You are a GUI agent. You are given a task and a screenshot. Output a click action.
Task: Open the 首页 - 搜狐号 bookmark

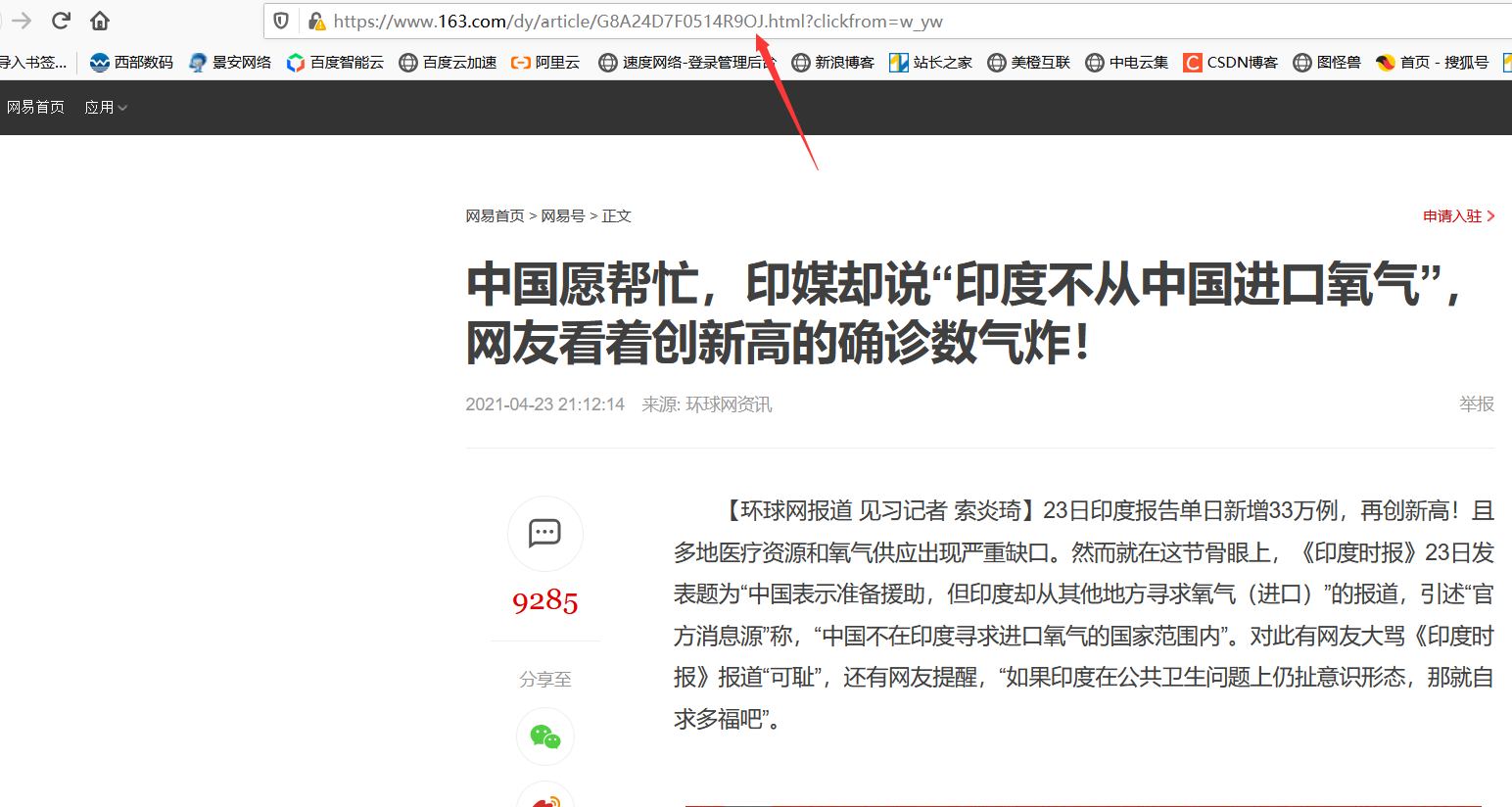[1432, 63]
